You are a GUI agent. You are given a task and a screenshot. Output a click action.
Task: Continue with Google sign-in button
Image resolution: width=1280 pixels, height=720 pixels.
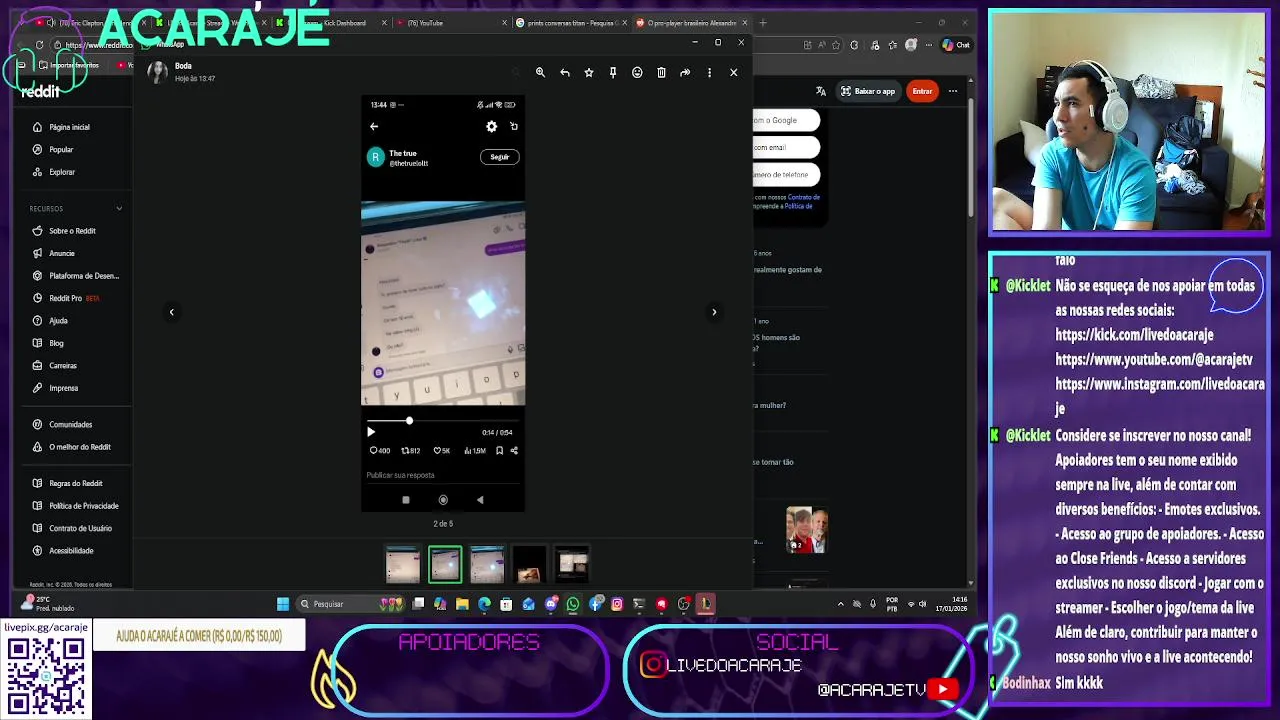click(x=786, y=120)
